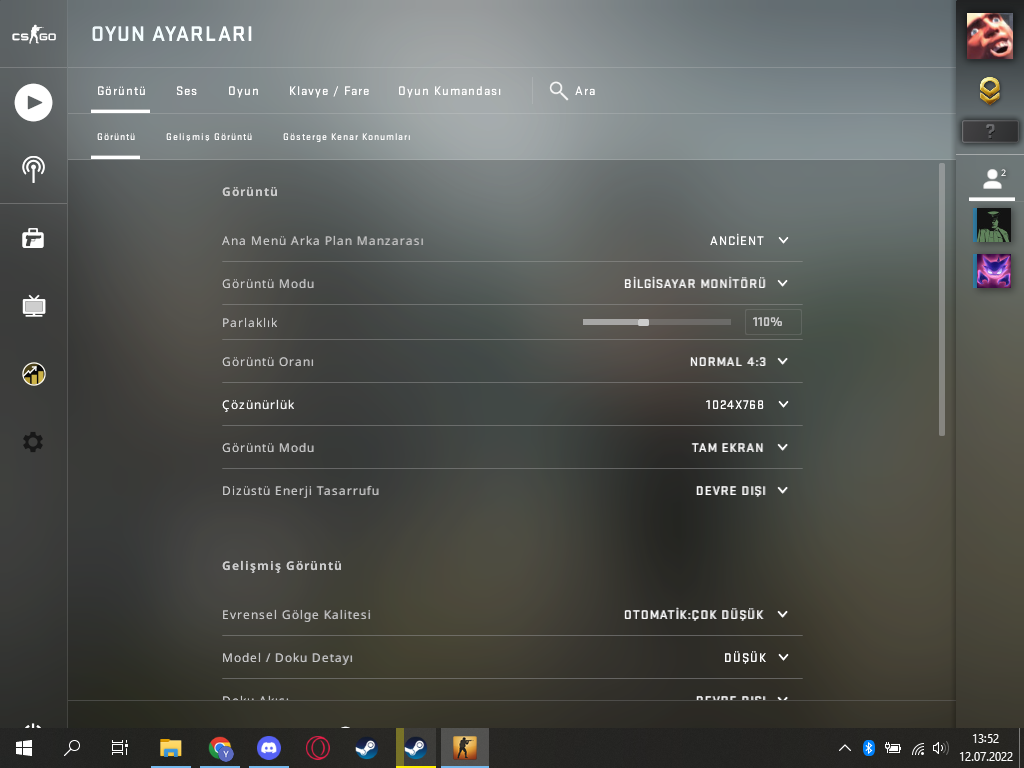Click the volume speaker tray icon
Viewport: 1024px width, 768px height.
pos(940,748)
